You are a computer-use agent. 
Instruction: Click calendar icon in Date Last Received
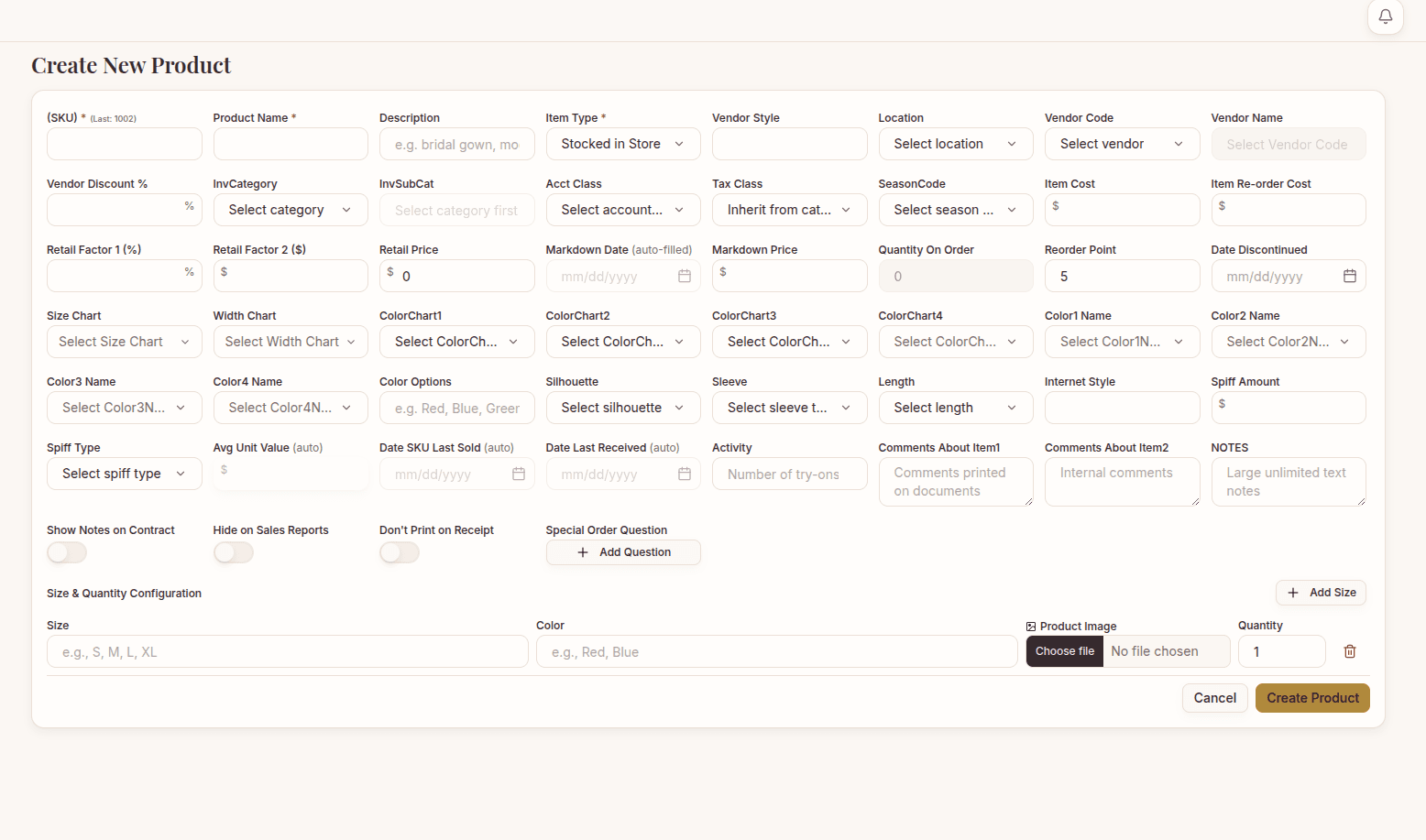[x=684, y=474]
